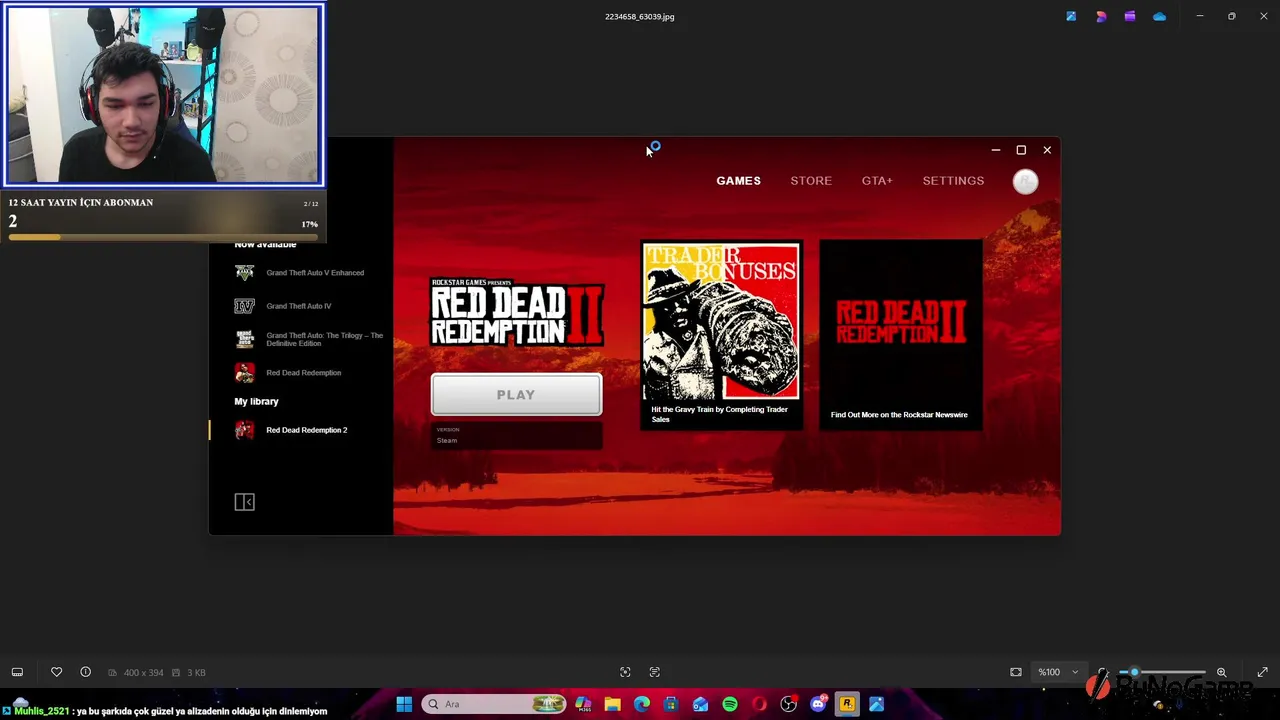Click the Ara taskbar search box
The image size is (1280, 720).
coord(494,704)
